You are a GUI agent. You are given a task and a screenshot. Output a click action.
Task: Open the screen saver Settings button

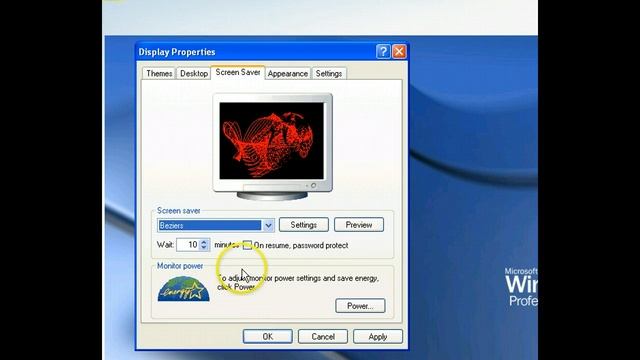tap(304, 225)
